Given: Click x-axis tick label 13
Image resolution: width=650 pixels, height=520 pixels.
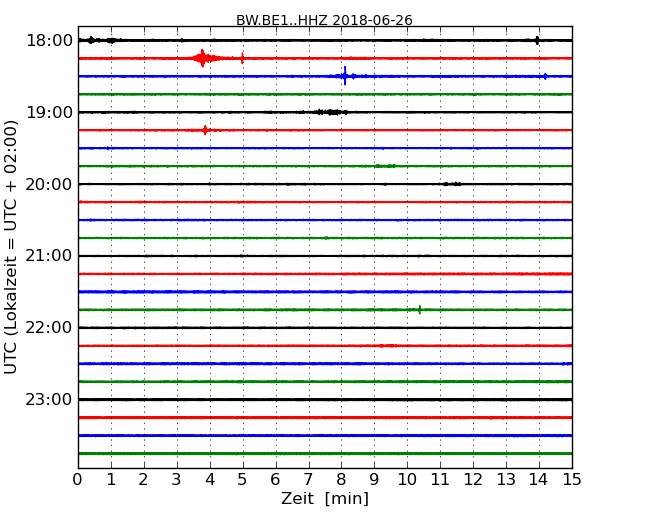Looking at the screenshot, I should tap(506, 480).
